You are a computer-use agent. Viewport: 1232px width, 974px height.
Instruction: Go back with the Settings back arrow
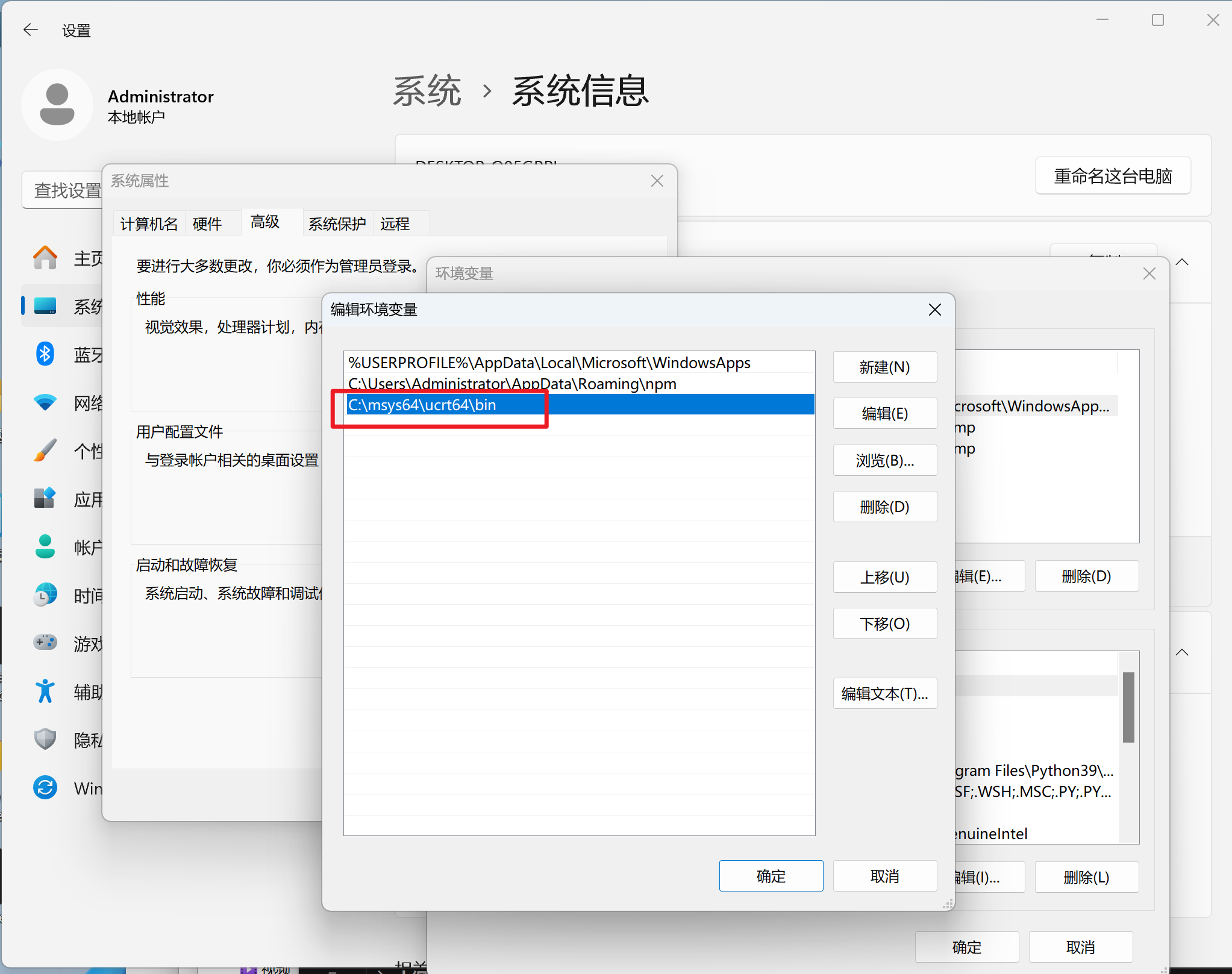click(30, 30)
